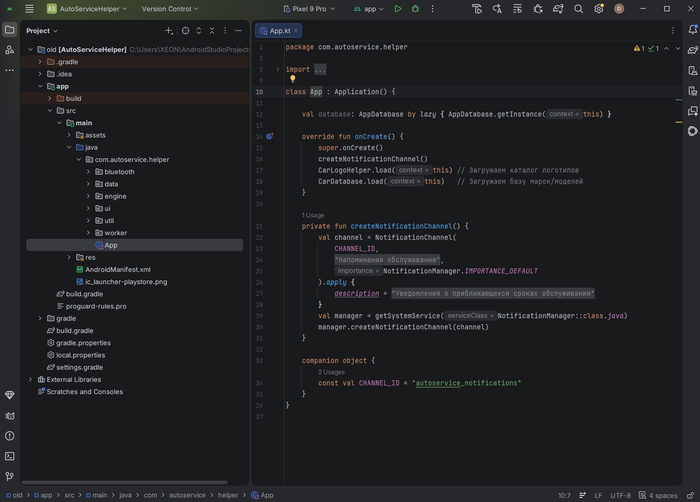
Task: Open Search Everywhere magnifier icon
Action: pos(578,8)
